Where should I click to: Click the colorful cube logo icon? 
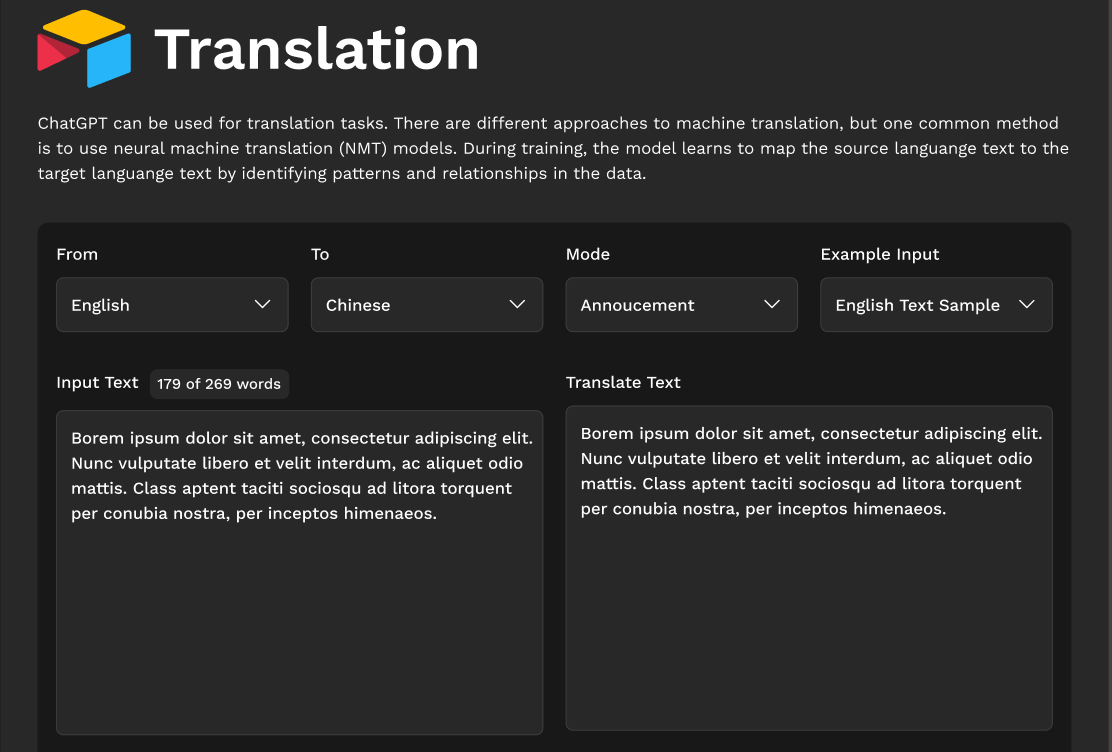pyautogui.click(x=84, y=49)
